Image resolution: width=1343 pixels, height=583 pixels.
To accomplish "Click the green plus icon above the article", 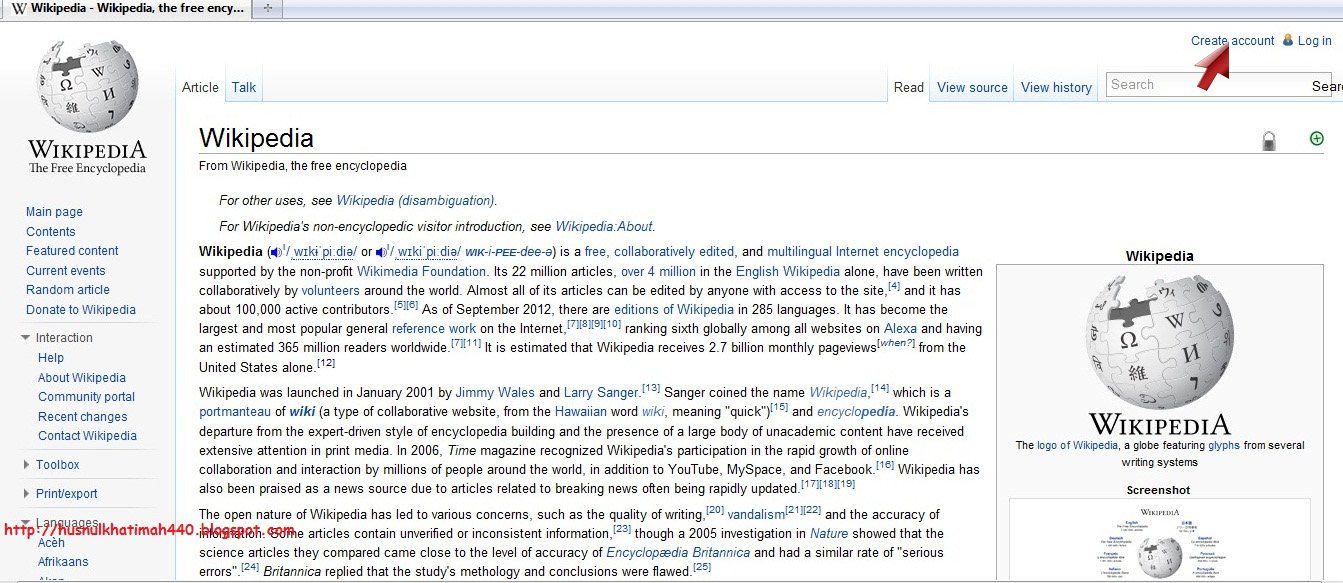I will 1316,138.
